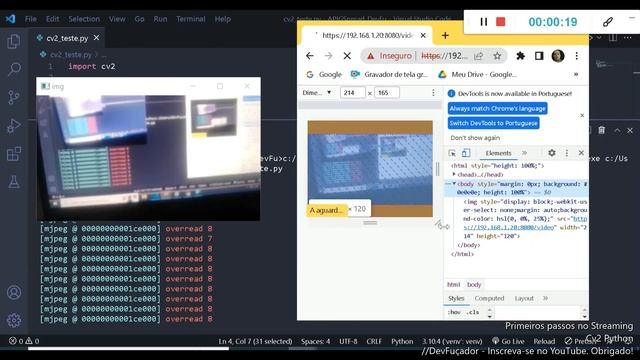Viewport: 640px width, 360px height.
Task: Open the Selection menu
Action: 84,19
